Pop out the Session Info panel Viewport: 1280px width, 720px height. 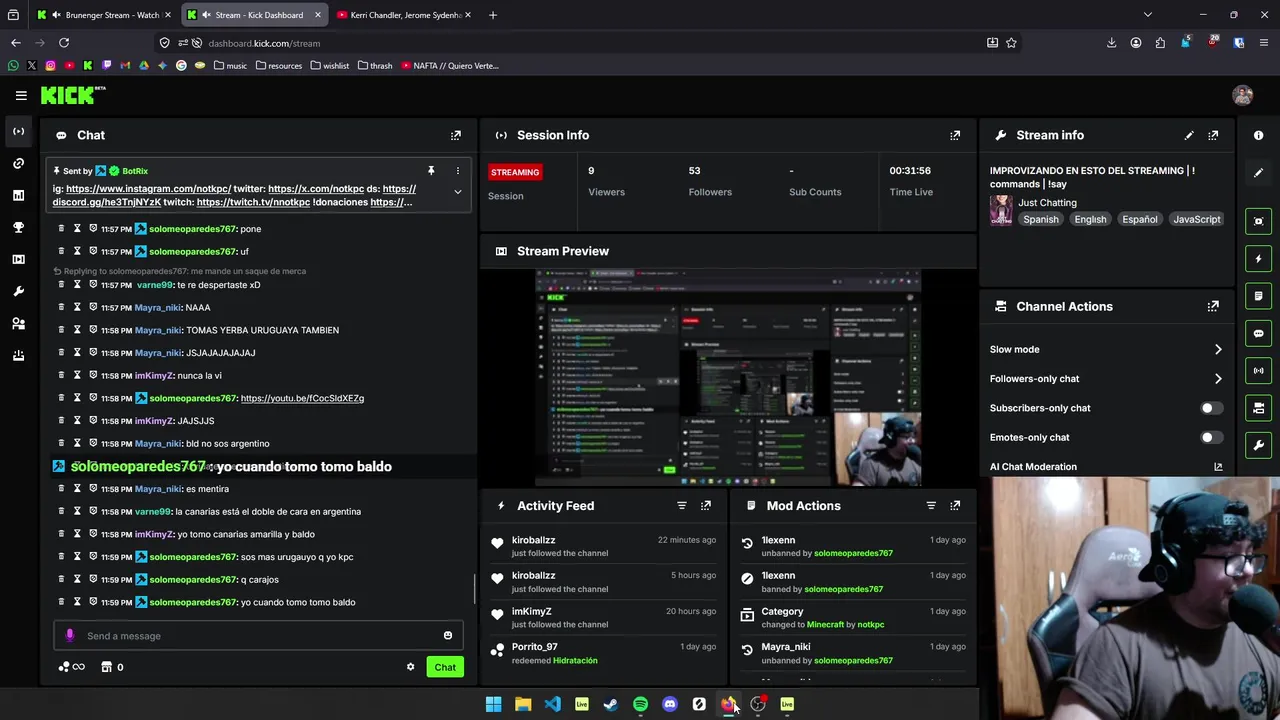click(x=955, y=135)
